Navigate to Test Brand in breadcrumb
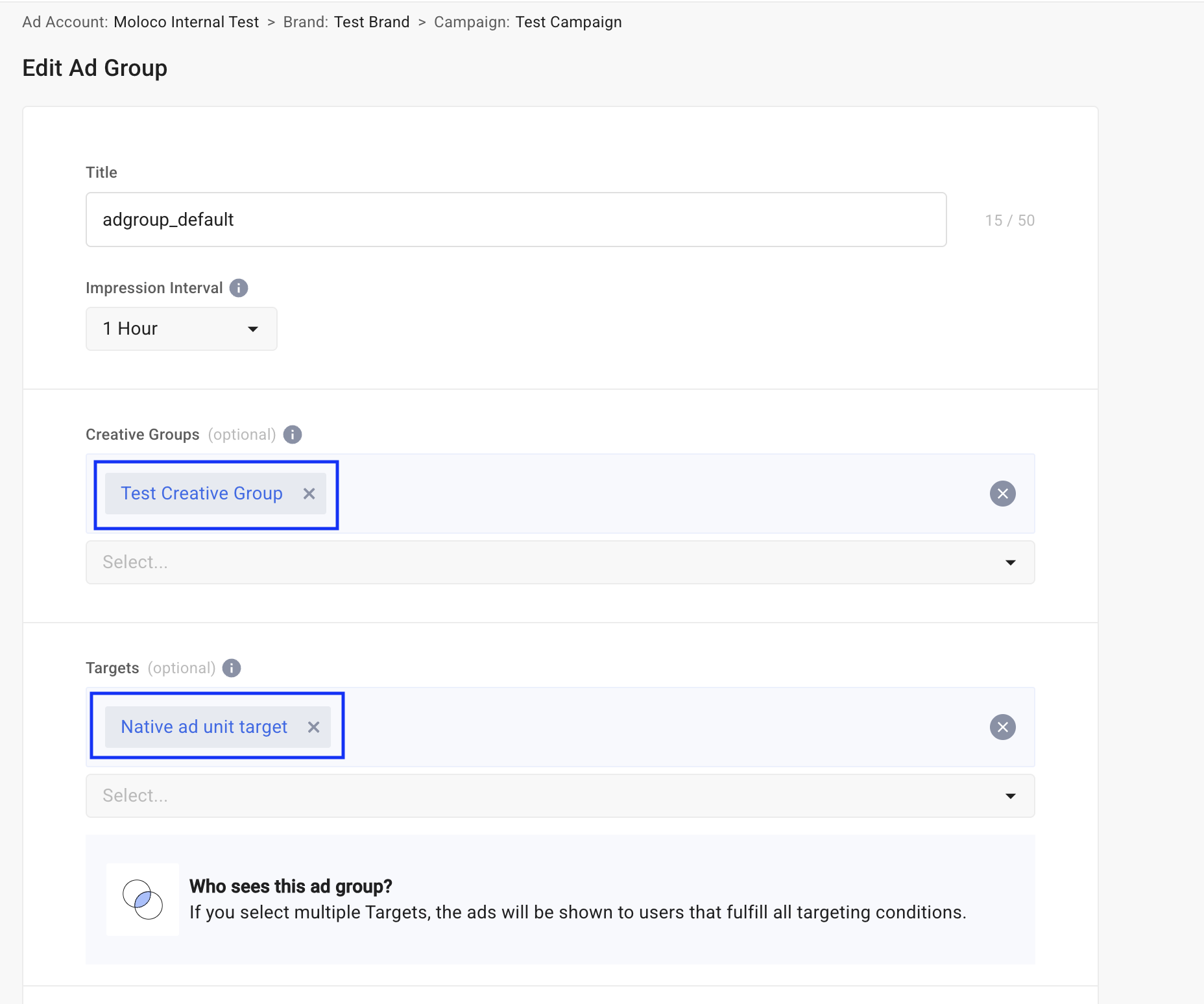Viewport: 1204px width, 1004px height. pyautogui.click(x=372, y=22)
